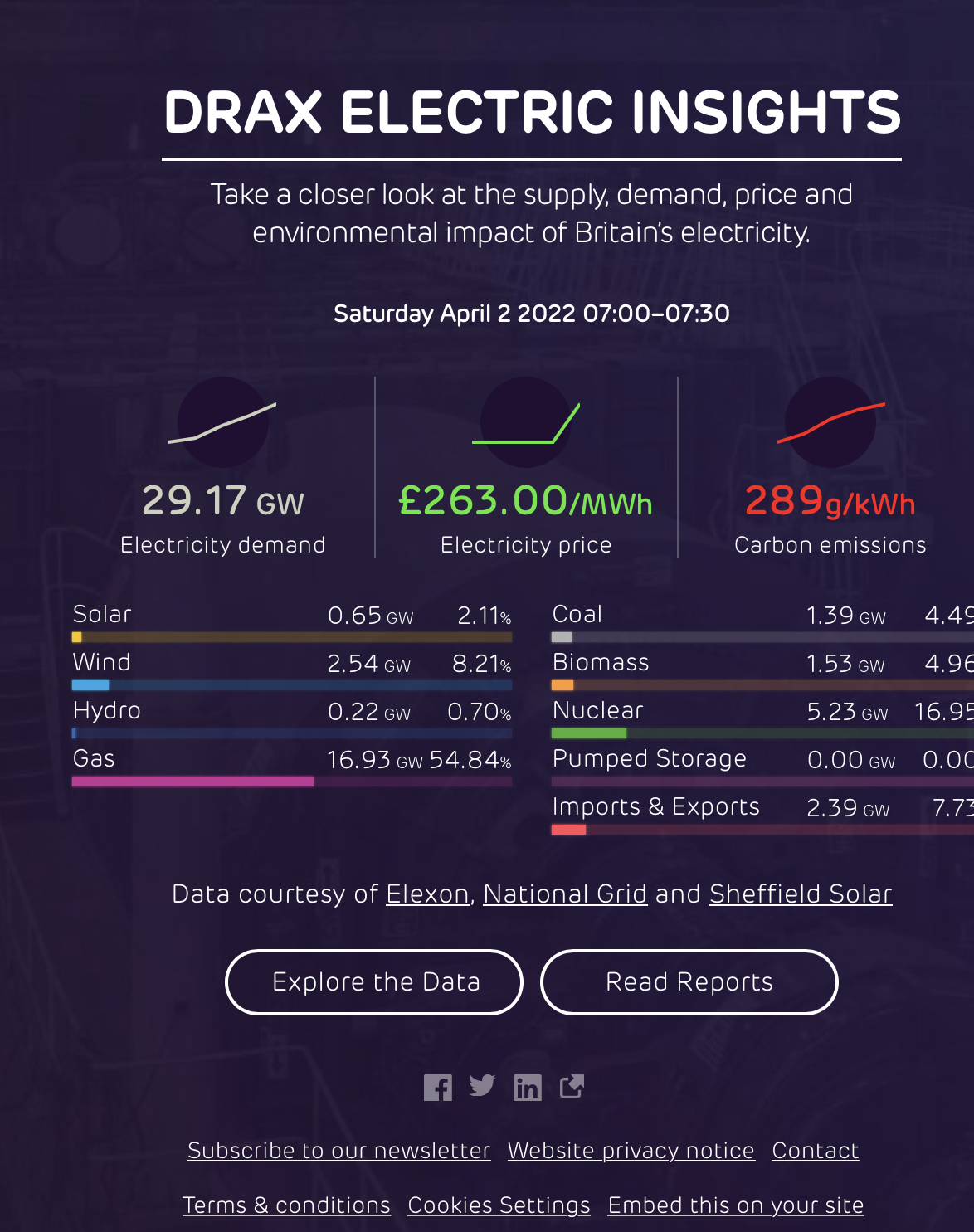The image size is (974, 1232).
Task: Share via the Twitter bird icon
Action: [x=482, y=1085]
